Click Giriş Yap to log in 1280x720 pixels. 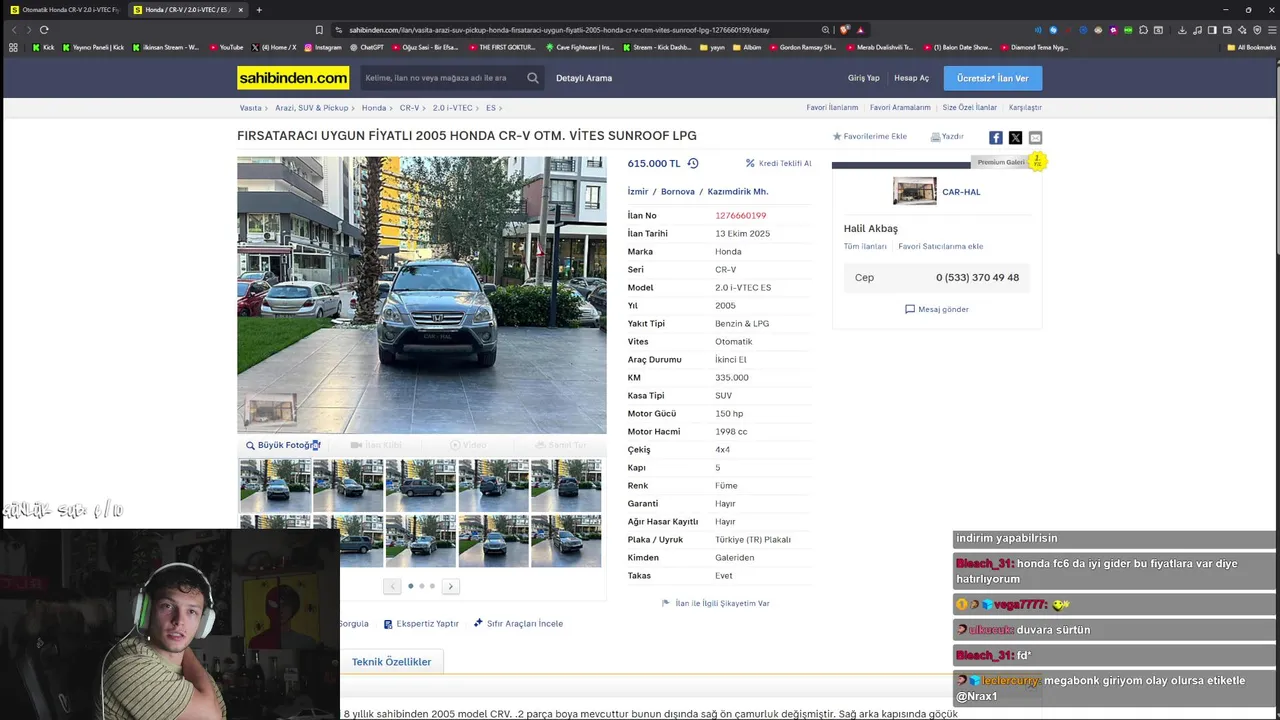tap(863, 78)
